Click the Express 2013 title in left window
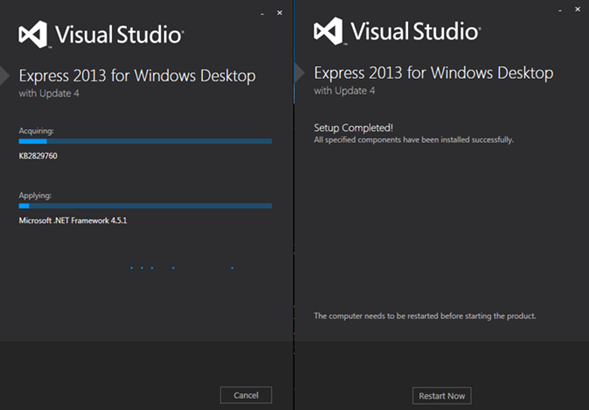 (137, 76)
